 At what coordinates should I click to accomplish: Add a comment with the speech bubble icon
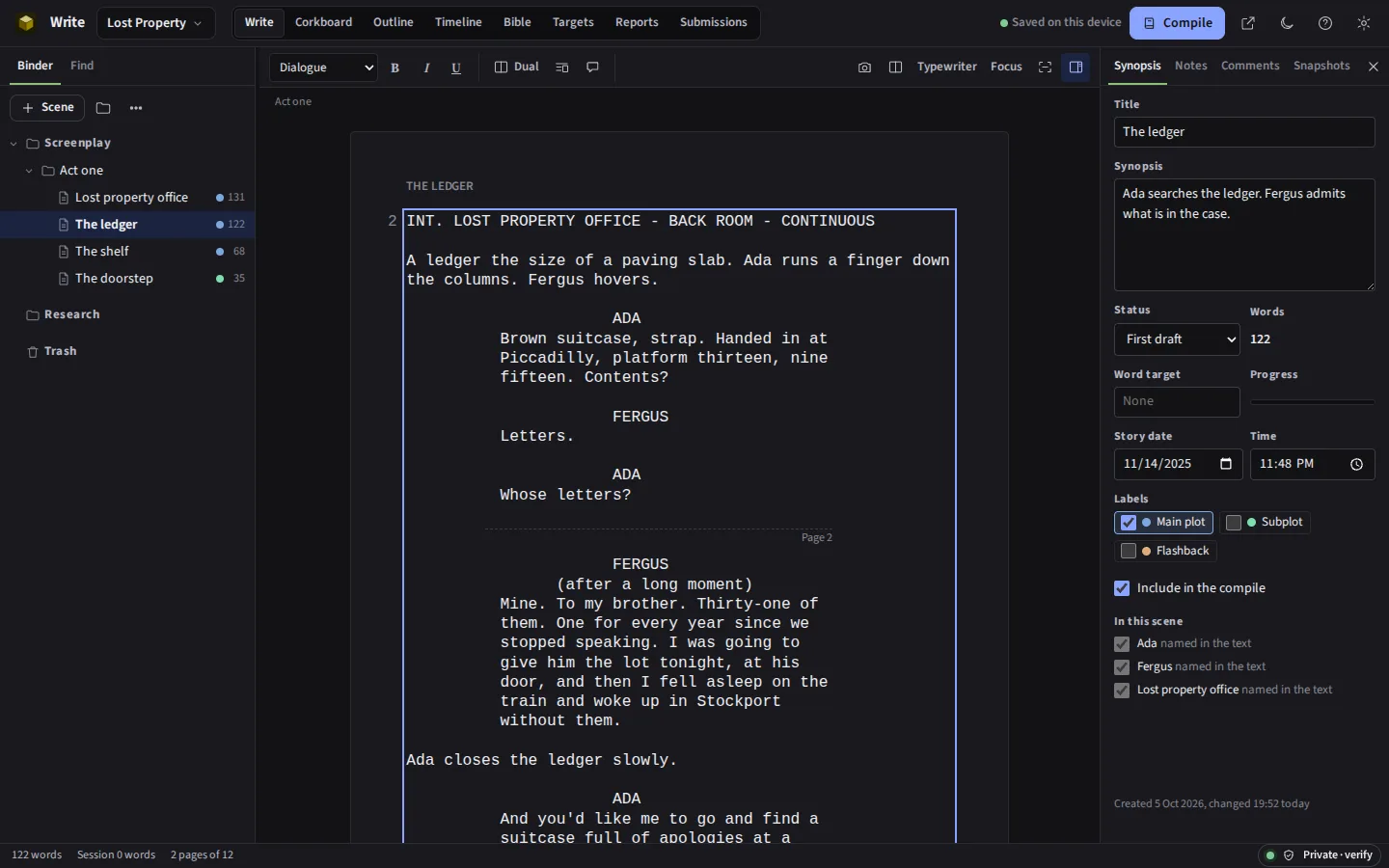click(593, 68)
